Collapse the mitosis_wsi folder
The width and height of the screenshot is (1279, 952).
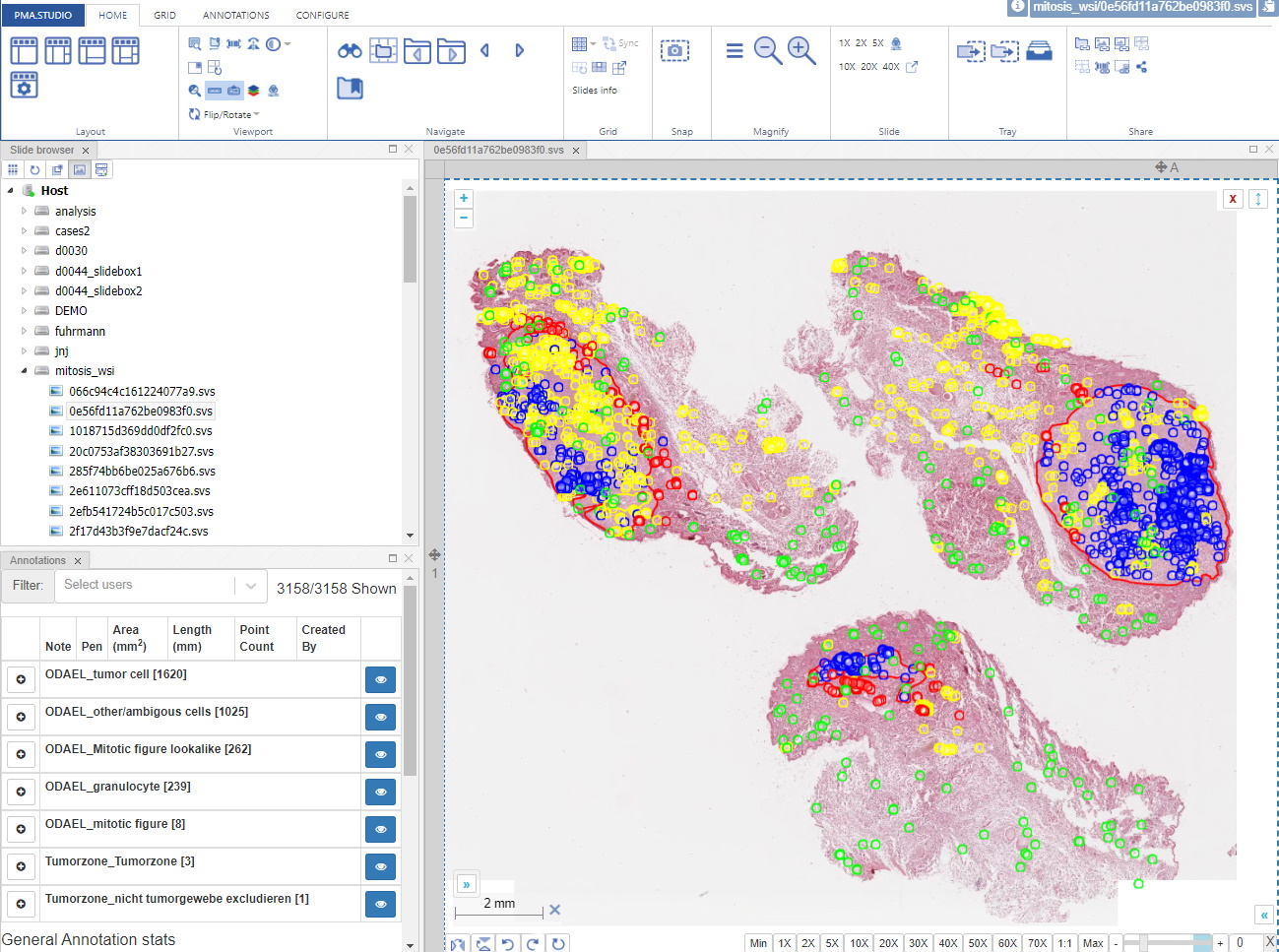[25, 371]
